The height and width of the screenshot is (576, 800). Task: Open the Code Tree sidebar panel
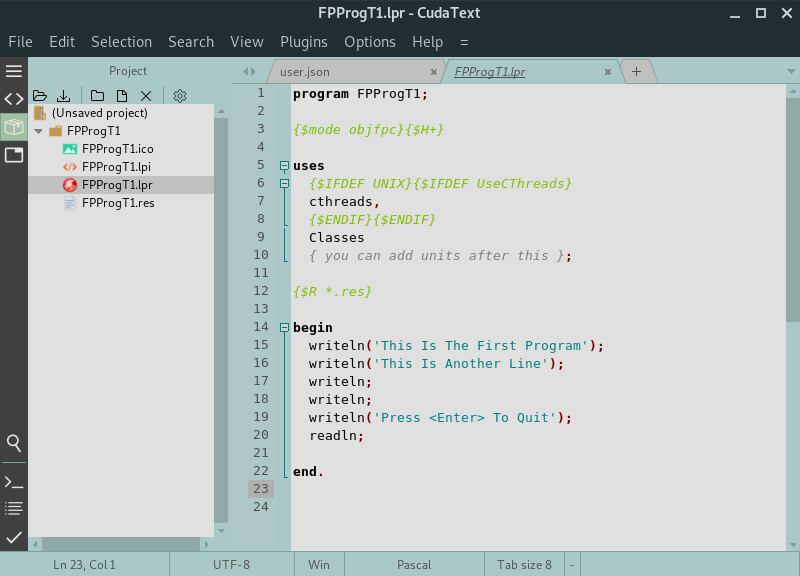click(13, 98)
